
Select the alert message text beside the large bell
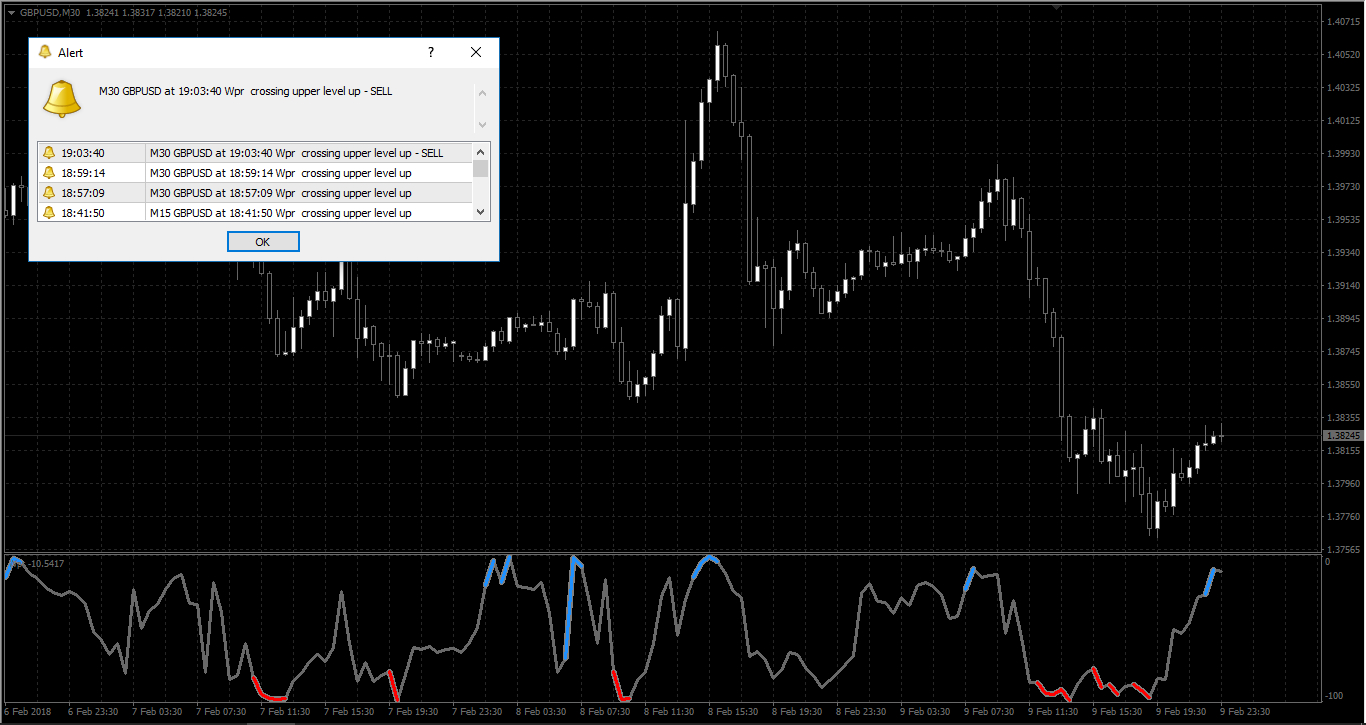[x=245, y=91]
